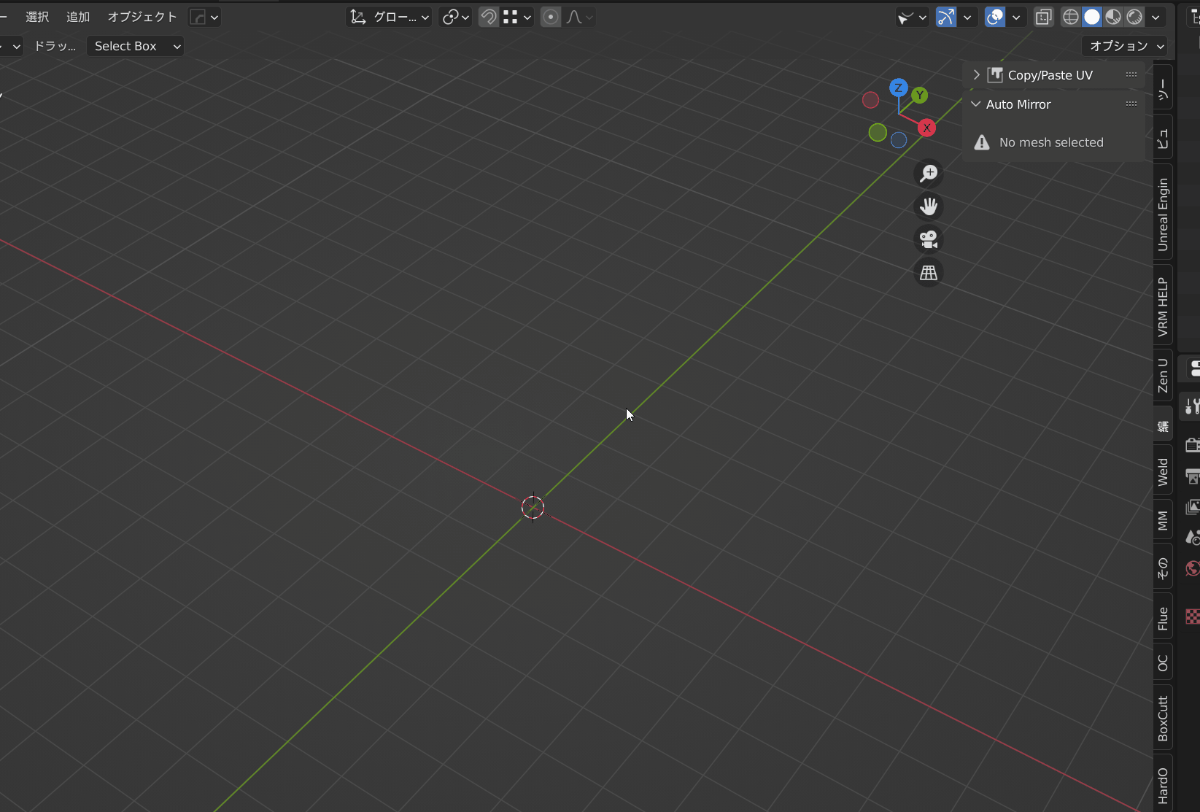1200x812 pixels.
Task: Open the selectability and visibility dropdown
Action: click(912, 17)
